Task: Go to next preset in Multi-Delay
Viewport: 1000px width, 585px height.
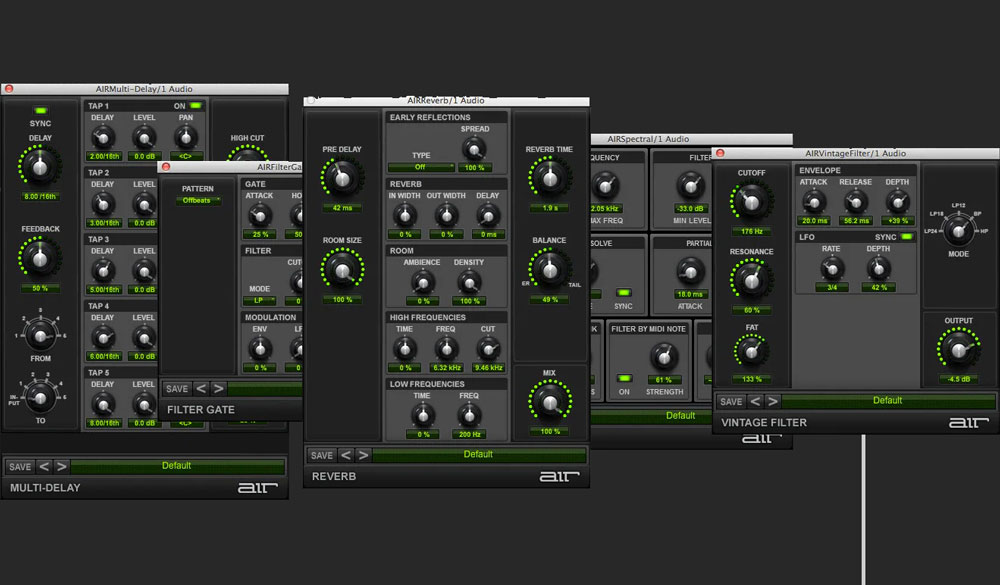Action: click(61, 466)
